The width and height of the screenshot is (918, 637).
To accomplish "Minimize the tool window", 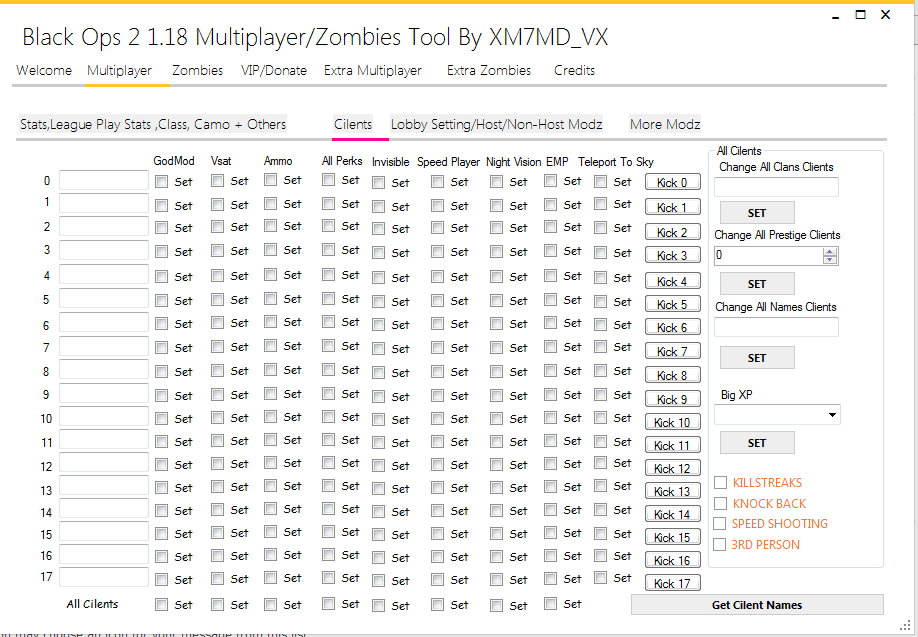I will click(835, 16).
